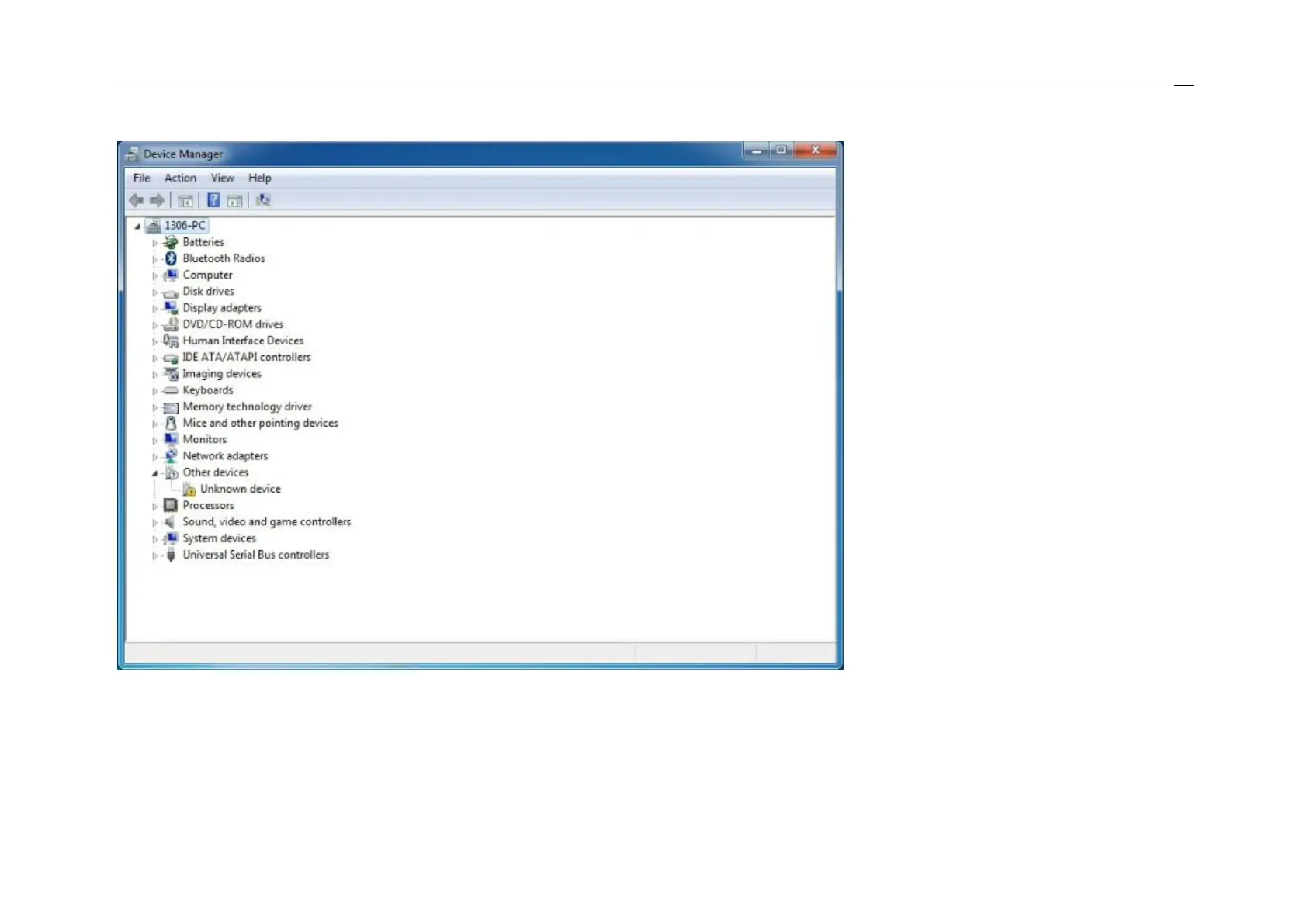Click the Human Interface Devices icon

pyautogui.click(x=171, y=341)
